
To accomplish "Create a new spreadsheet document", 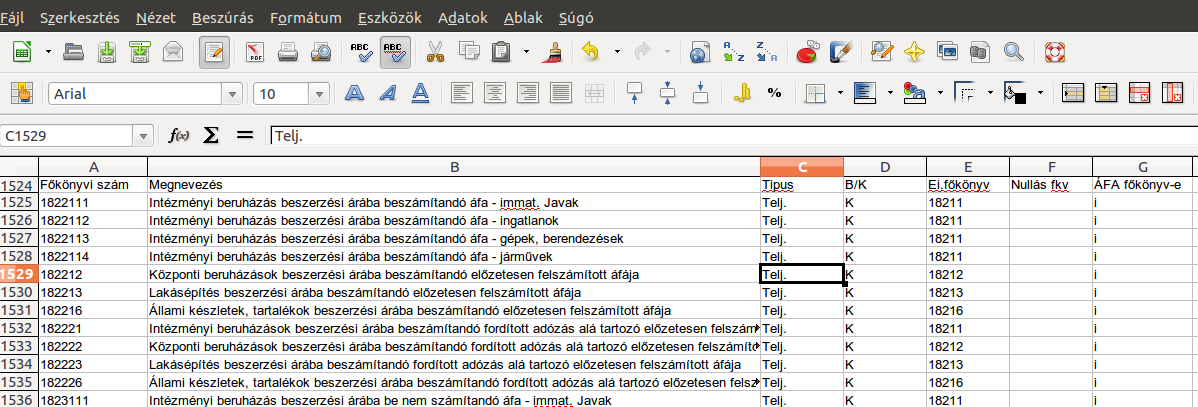I will click(23, 52).
